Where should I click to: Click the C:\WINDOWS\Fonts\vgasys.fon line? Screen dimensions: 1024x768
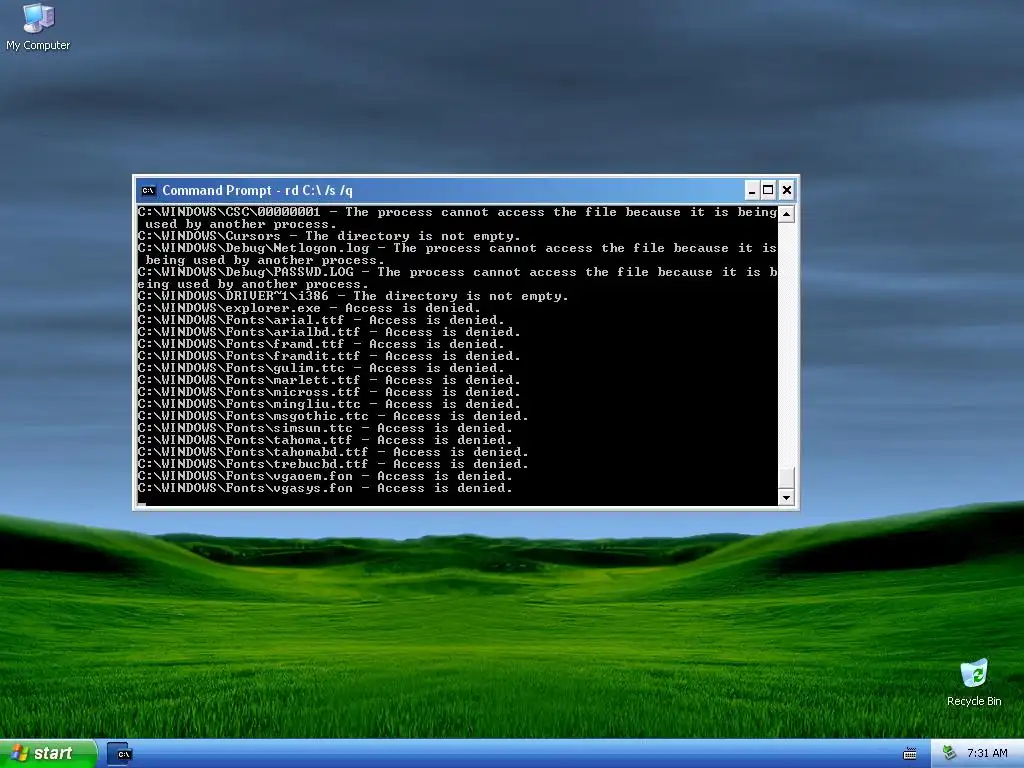325,488
